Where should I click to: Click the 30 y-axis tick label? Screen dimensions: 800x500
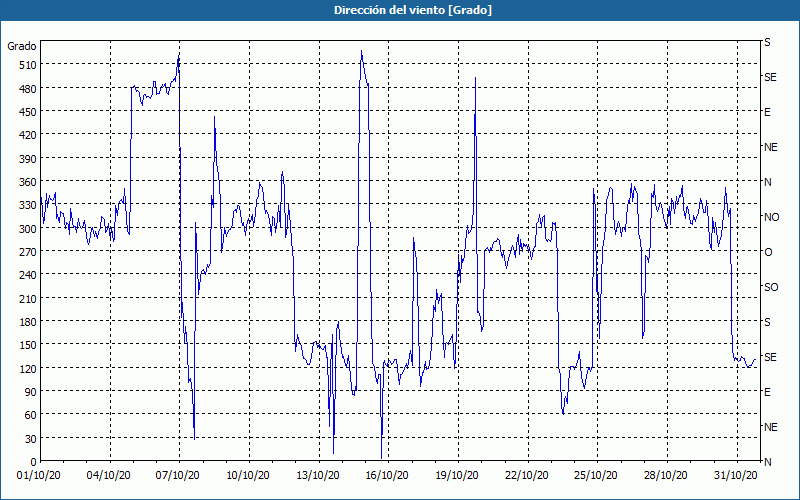click(x=30, y=439)
